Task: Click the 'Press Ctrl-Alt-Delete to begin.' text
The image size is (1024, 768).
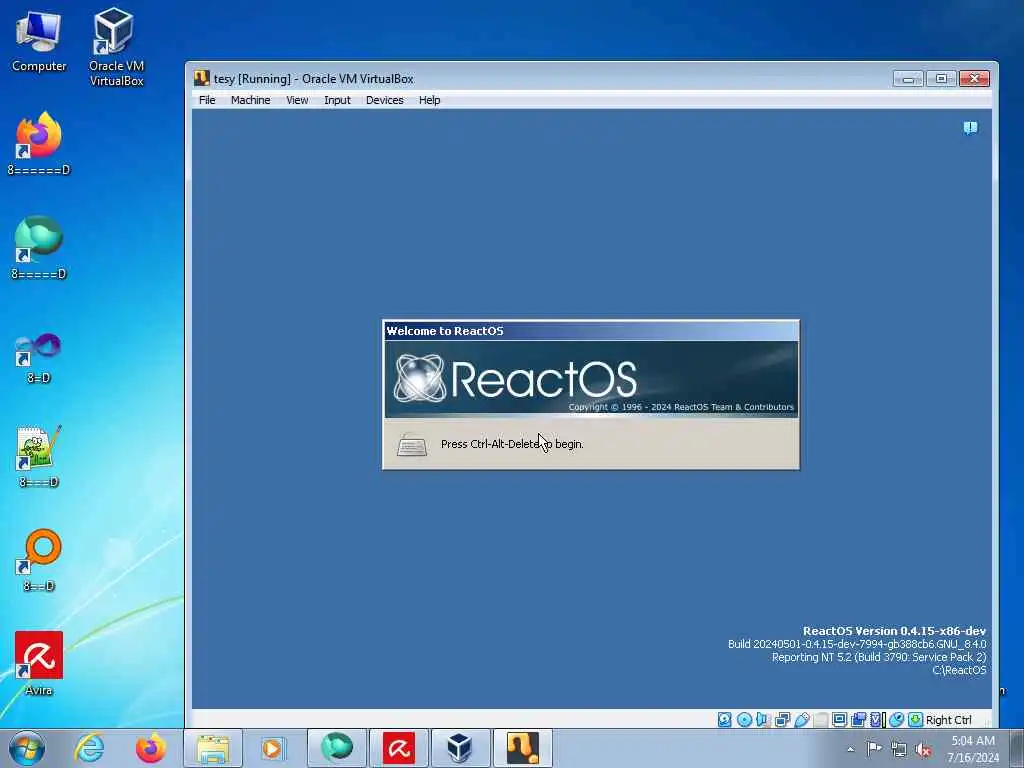Action: coord(512,444)
